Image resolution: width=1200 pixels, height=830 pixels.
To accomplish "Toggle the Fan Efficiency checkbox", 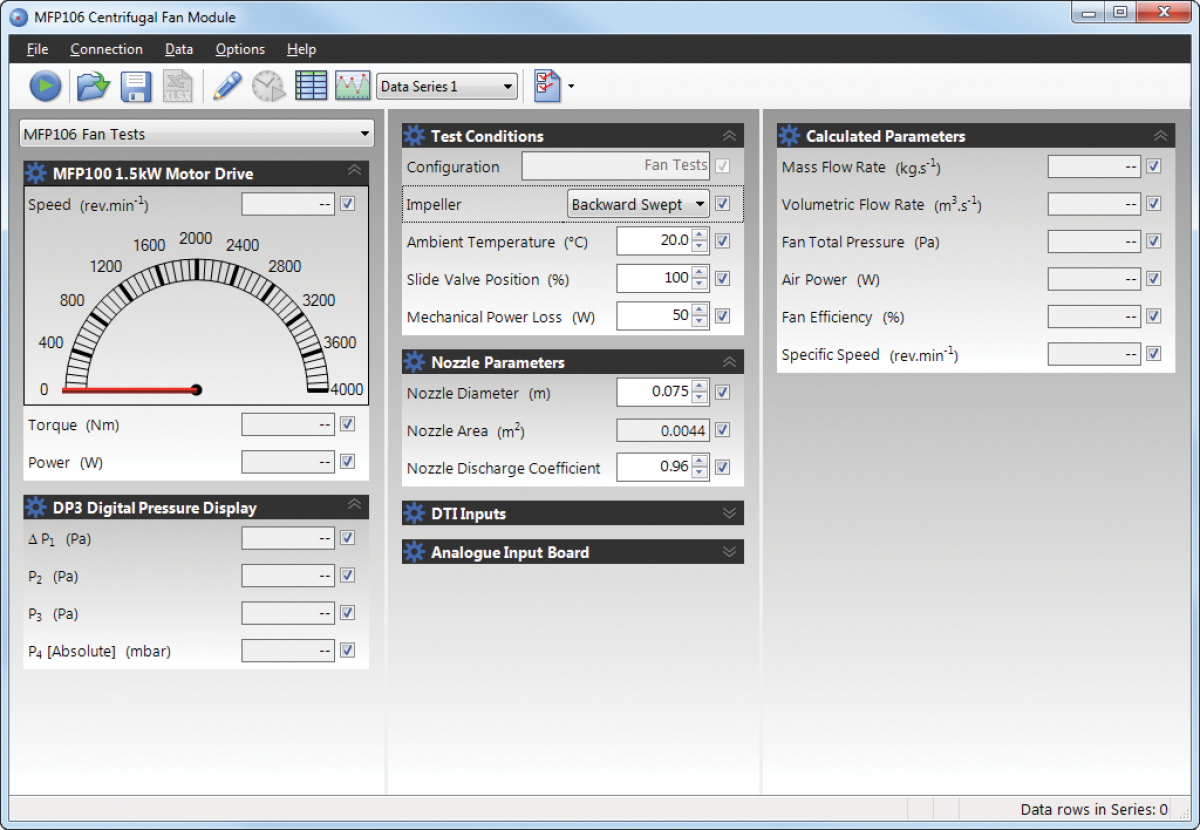I will tap(1153, 316).
